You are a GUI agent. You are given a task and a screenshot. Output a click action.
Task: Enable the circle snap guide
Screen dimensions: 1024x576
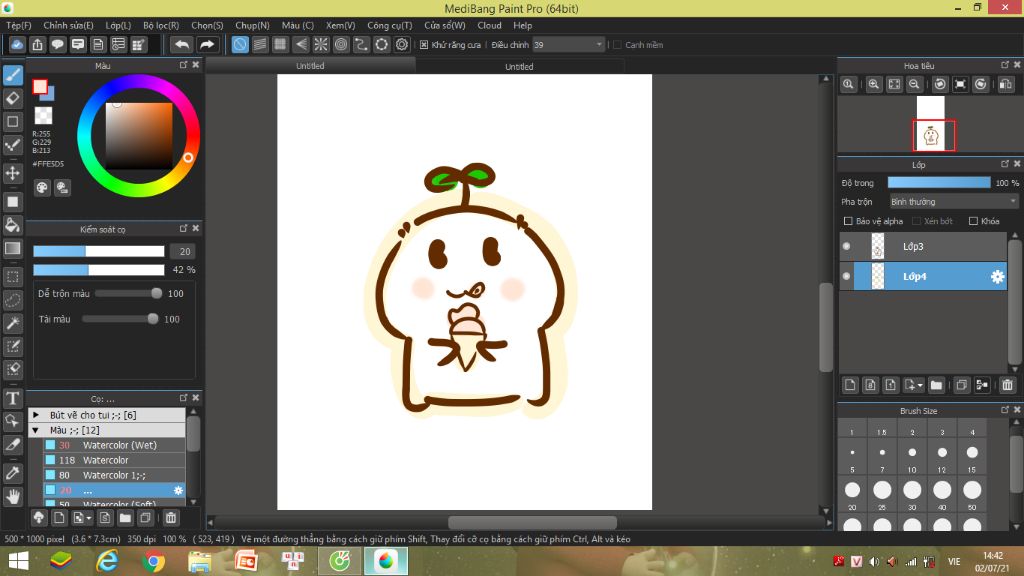[341, 44]
